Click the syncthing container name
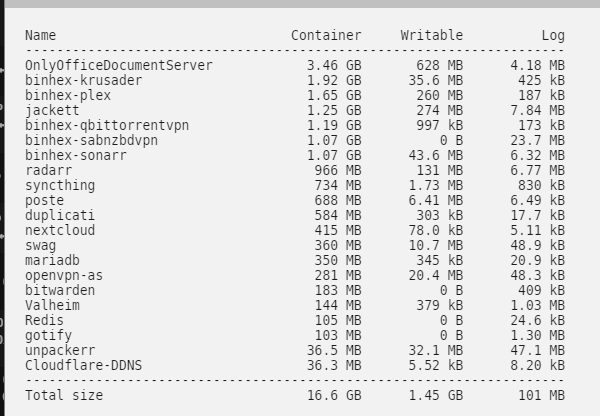600x416 pixels. coord(60,186)
